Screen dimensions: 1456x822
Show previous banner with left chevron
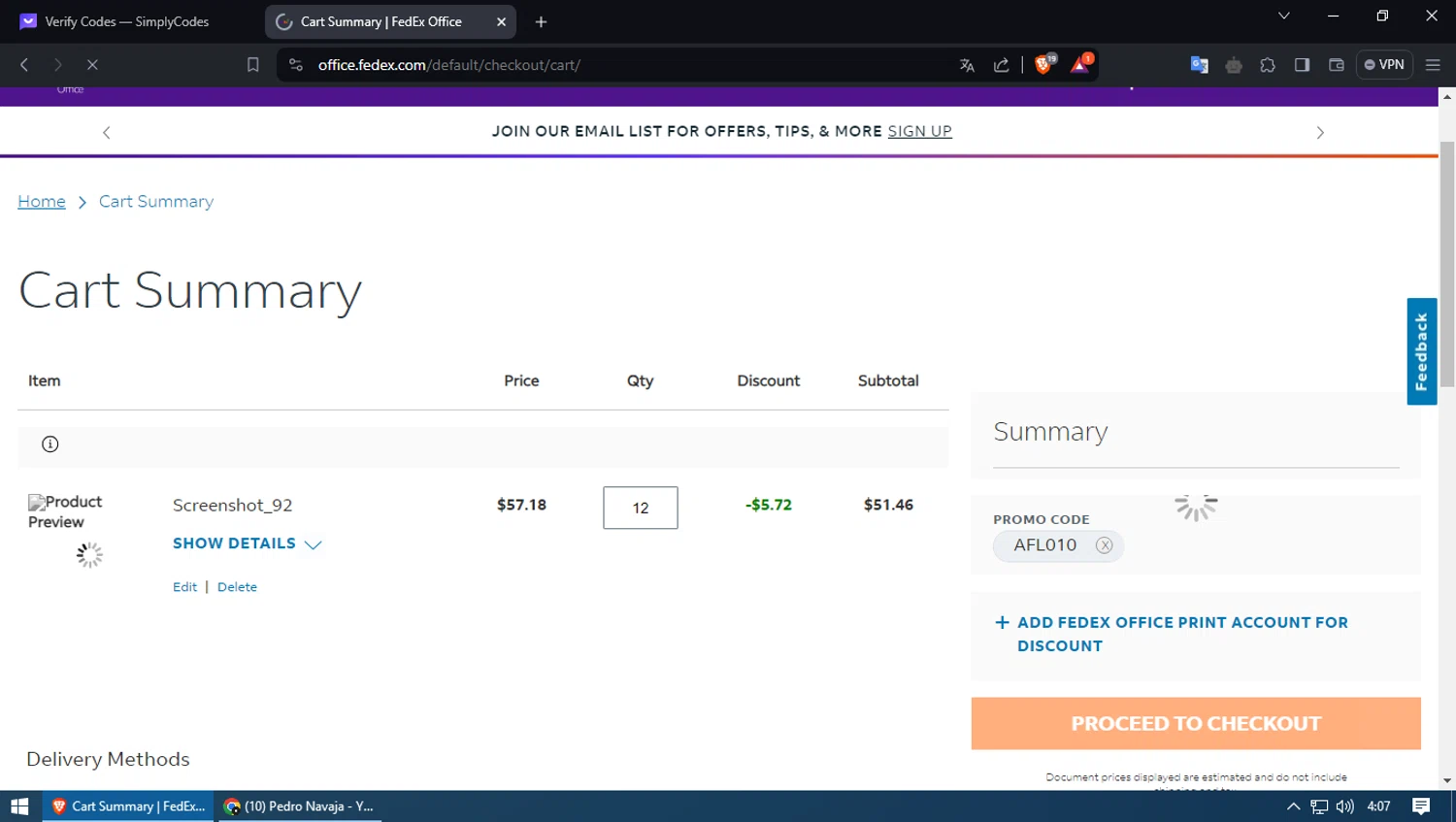[107, 132]
